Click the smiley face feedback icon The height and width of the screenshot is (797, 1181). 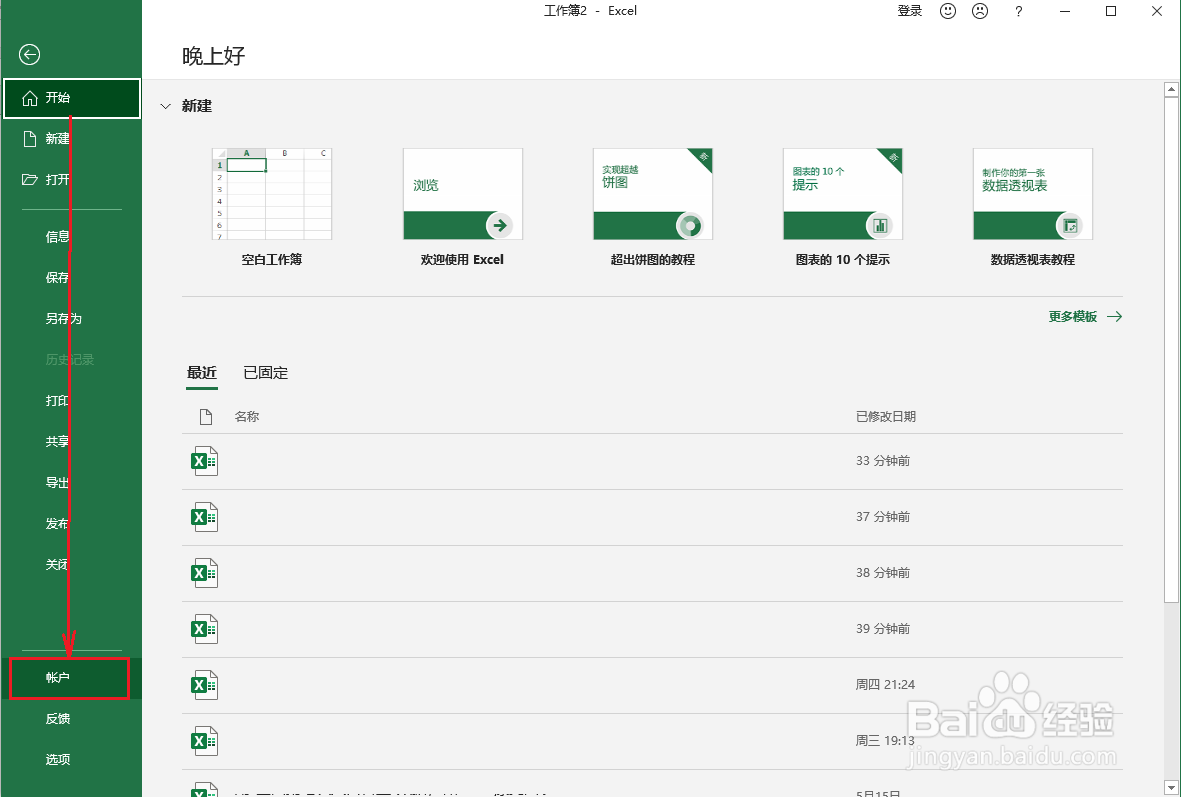(x=948, y=11)
